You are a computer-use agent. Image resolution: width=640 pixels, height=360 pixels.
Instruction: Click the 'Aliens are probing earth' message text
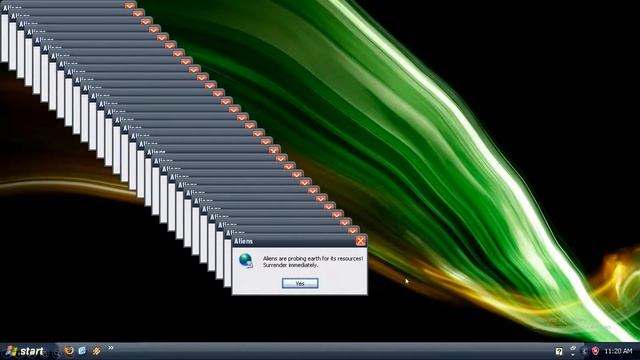313,262
